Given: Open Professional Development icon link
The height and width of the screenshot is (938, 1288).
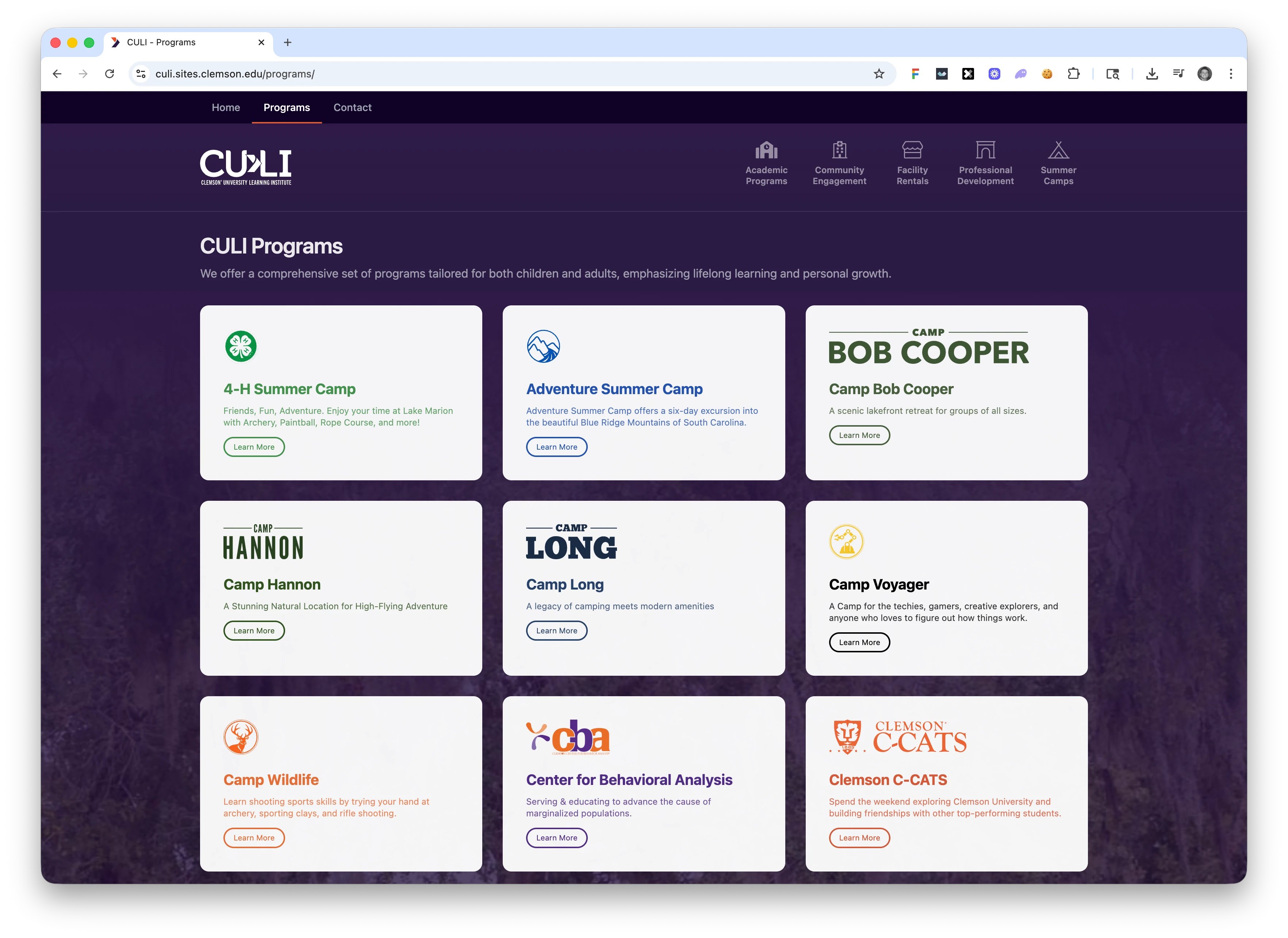Looking at the screenshot, I should pos(985,150).
